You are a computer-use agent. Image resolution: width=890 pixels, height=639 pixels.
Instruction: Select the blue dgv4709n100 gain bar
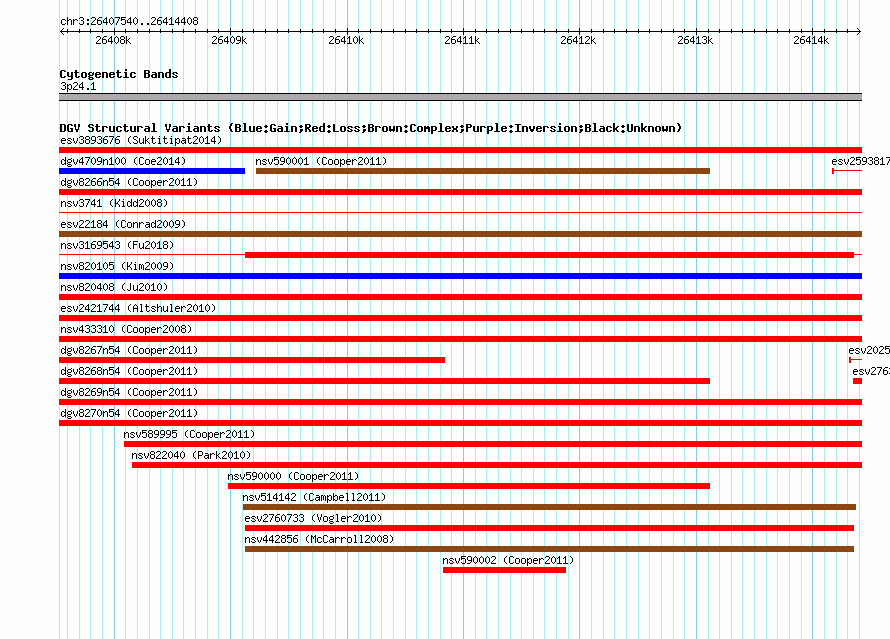[x=152, y=171]
